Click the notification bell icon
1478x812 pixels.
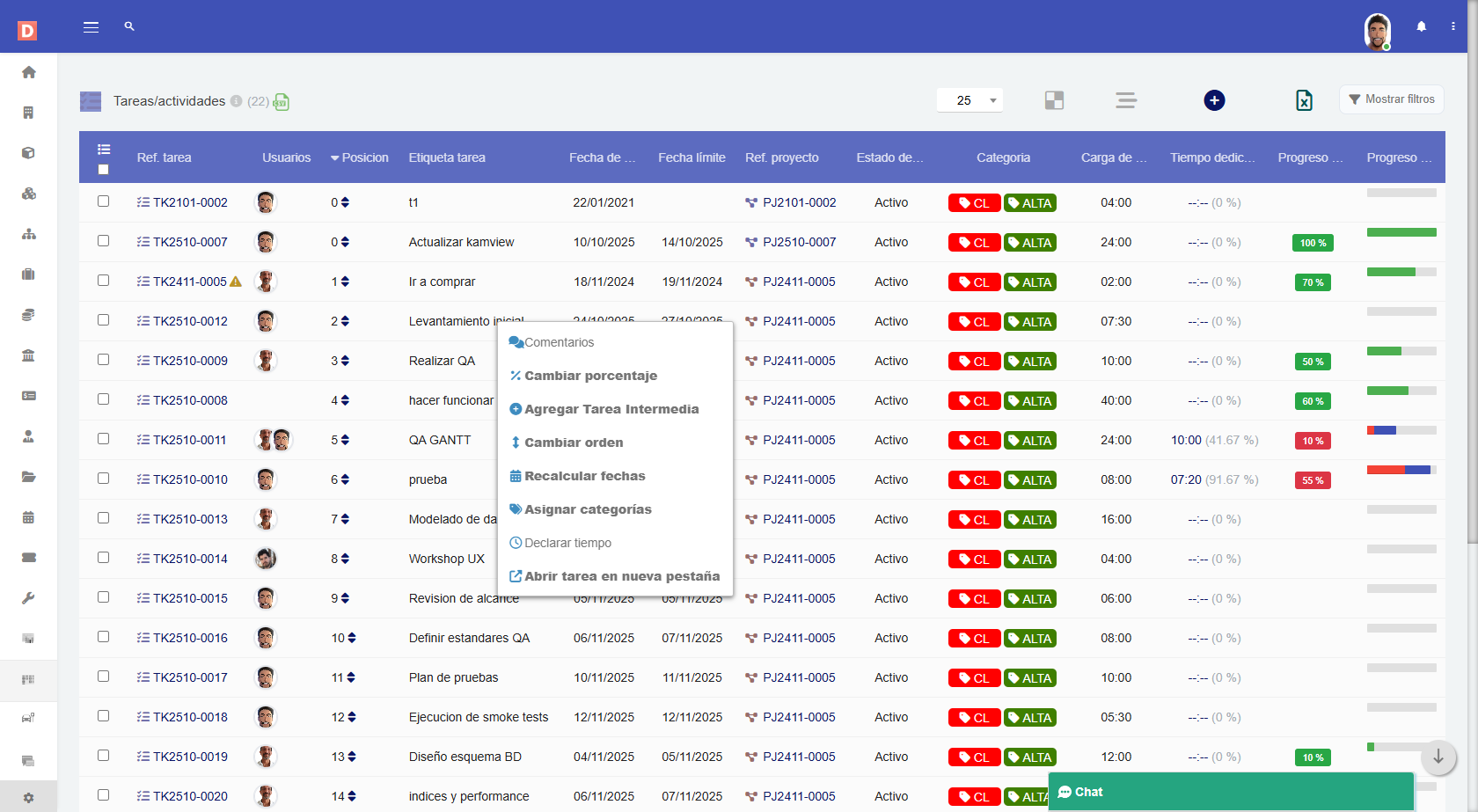[x=1422, y=26]
